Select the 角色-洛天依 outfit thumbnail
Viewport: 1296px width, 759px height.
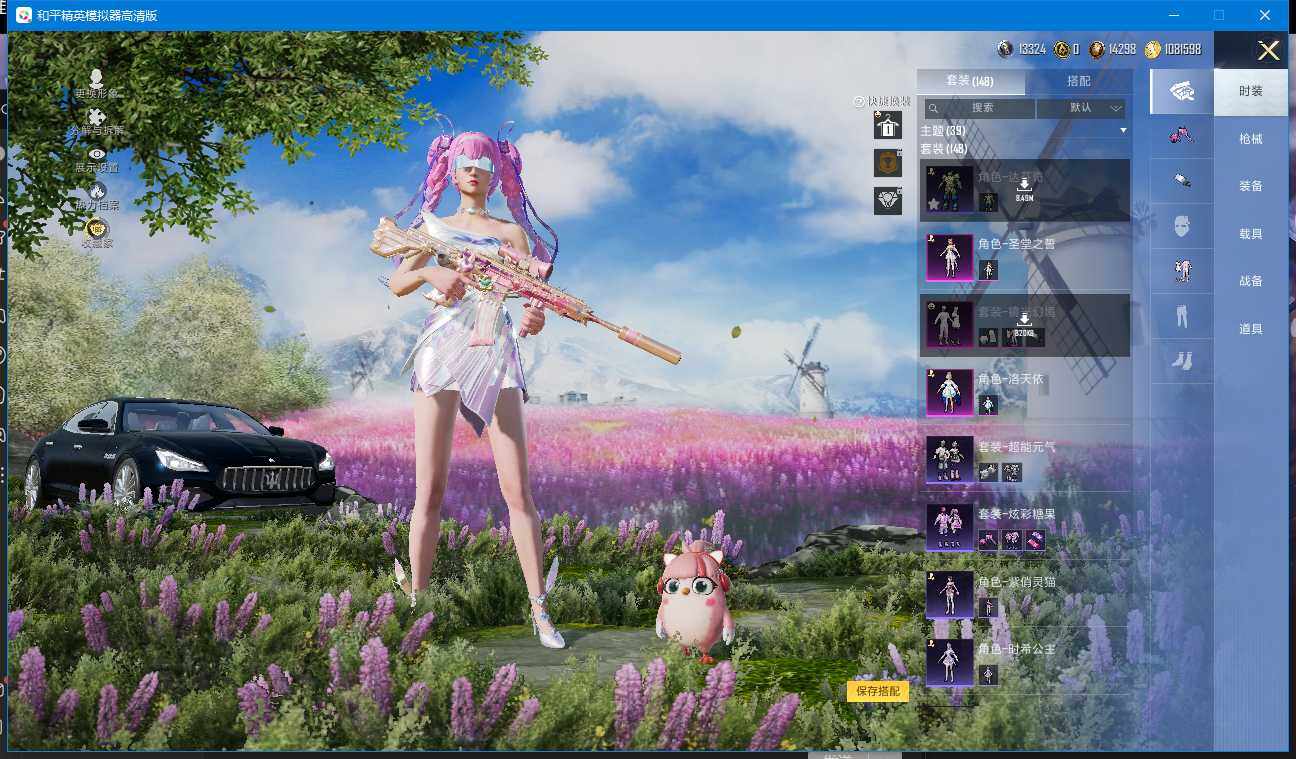click(x=949, y=392)
